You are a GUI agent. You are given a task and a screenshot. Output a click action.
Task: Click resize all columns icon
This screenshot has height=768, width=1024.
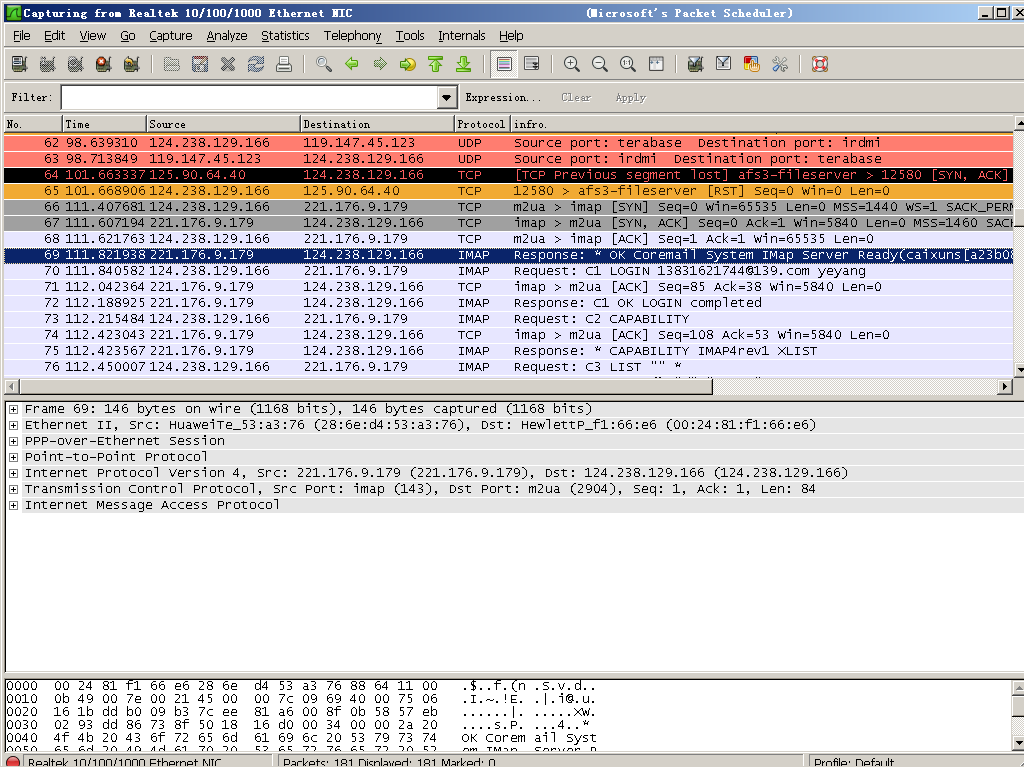(656, 64)
